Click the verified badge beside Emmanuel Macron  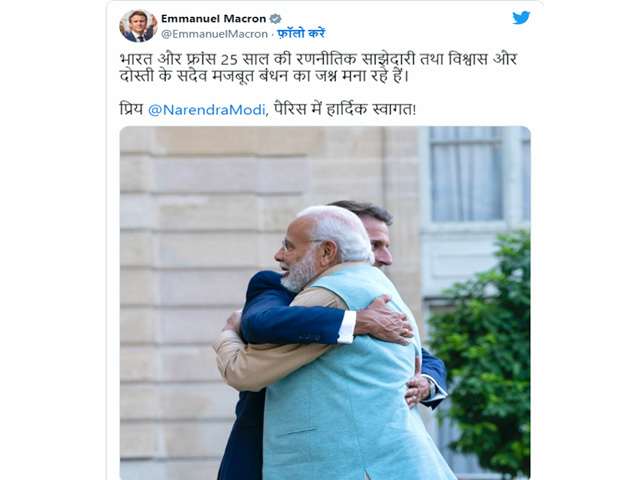pyautogui.click(x=276, y=18)
